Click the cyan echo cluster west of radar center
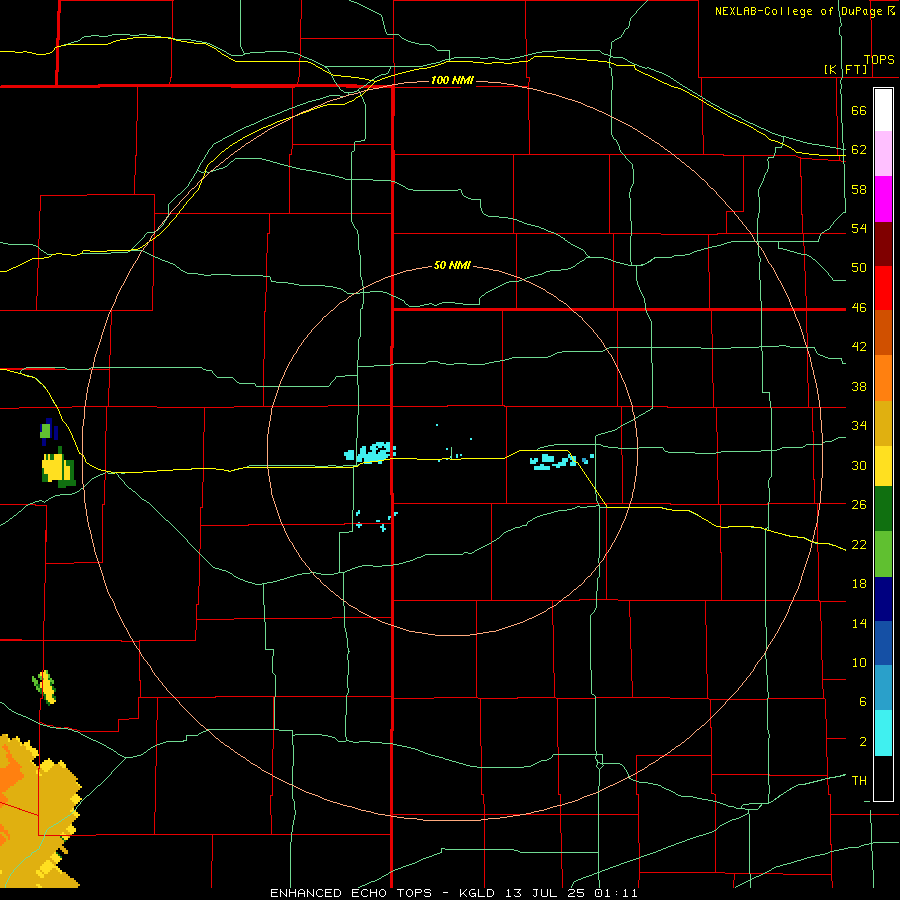The width and height of the screenshot is (900, 900). tap(370, 452)
